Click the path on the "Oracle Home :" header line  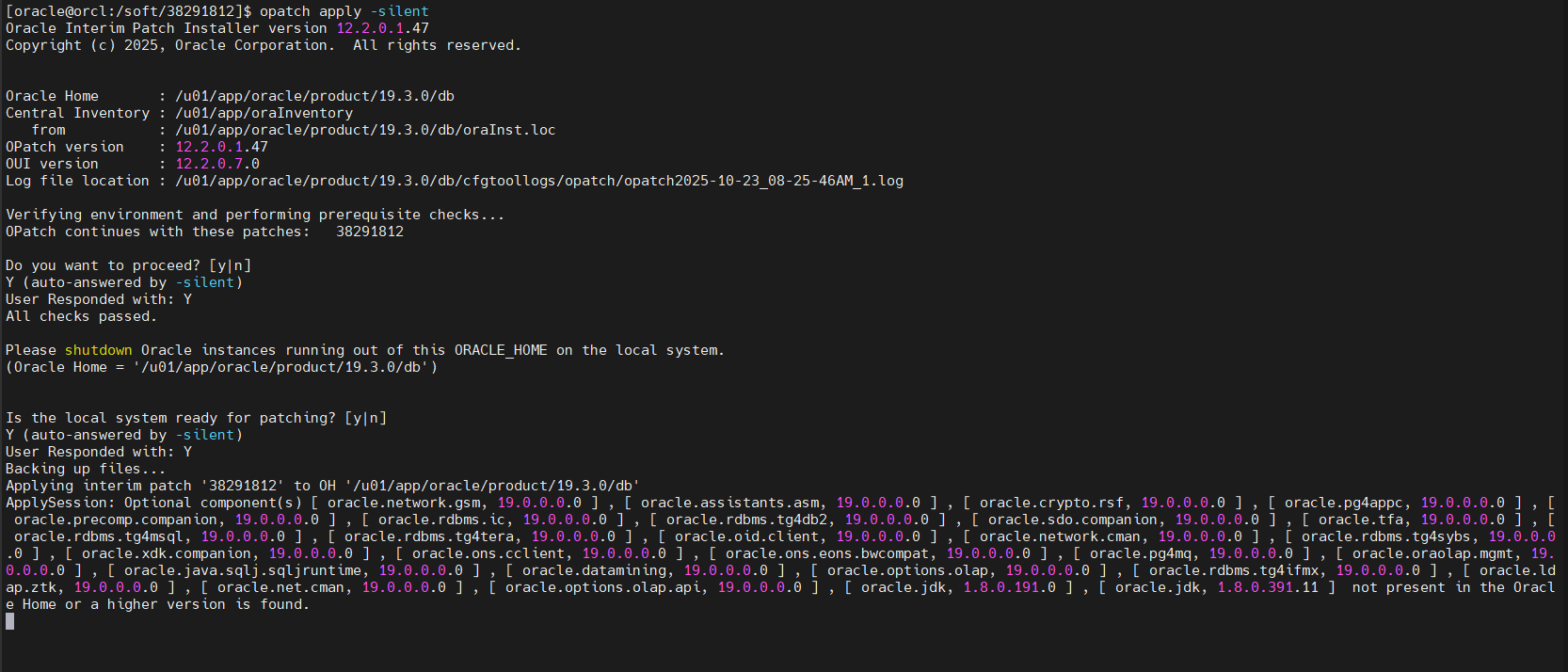pos(314,96)
